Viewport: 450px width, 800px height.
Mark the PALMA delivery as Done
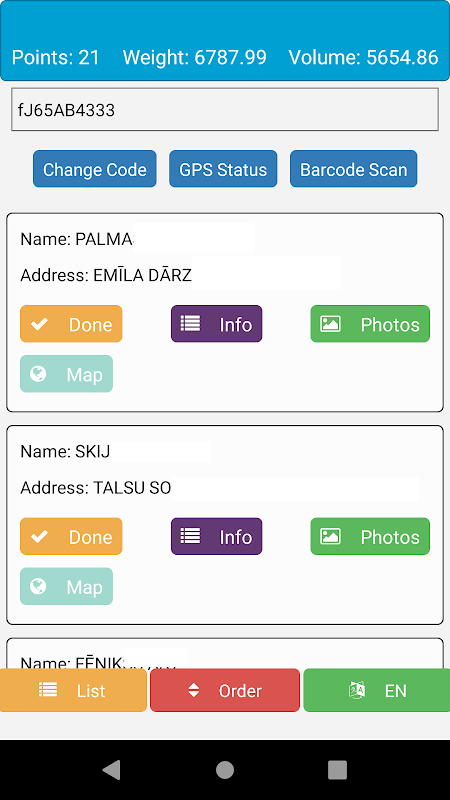(71, 323)
